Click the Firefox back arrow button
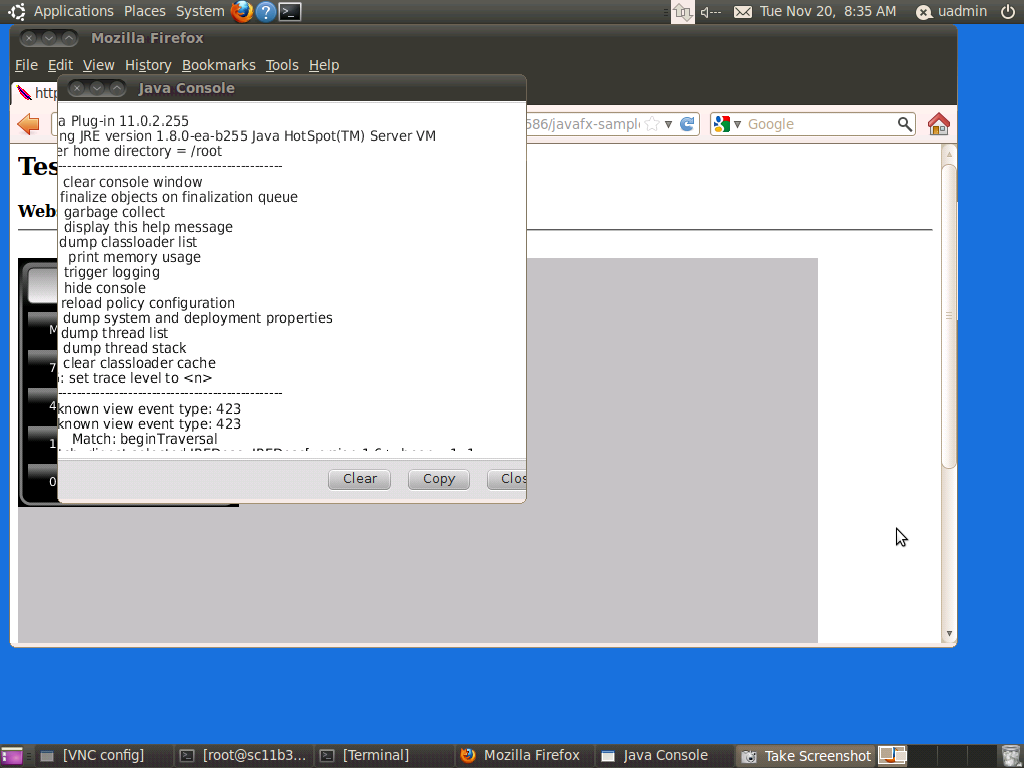Screen dimensions: 1024x768 [29, 124]
